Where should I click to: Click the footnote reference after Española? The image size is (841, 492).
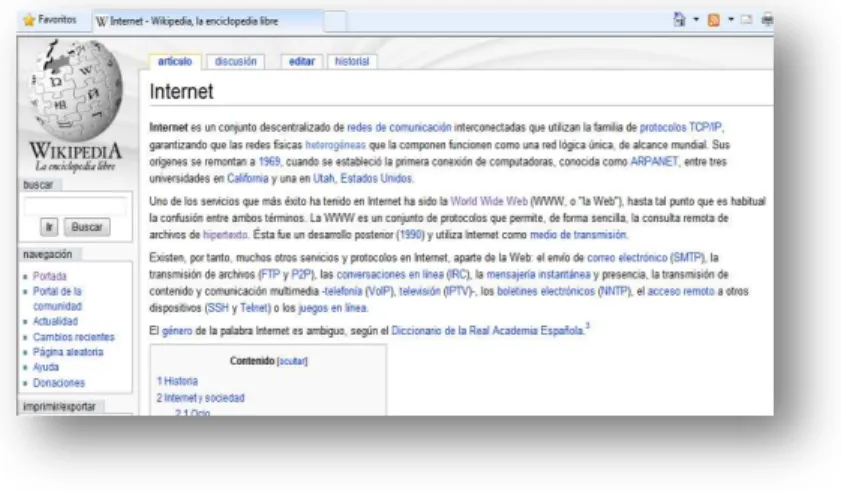coord(587,326)
